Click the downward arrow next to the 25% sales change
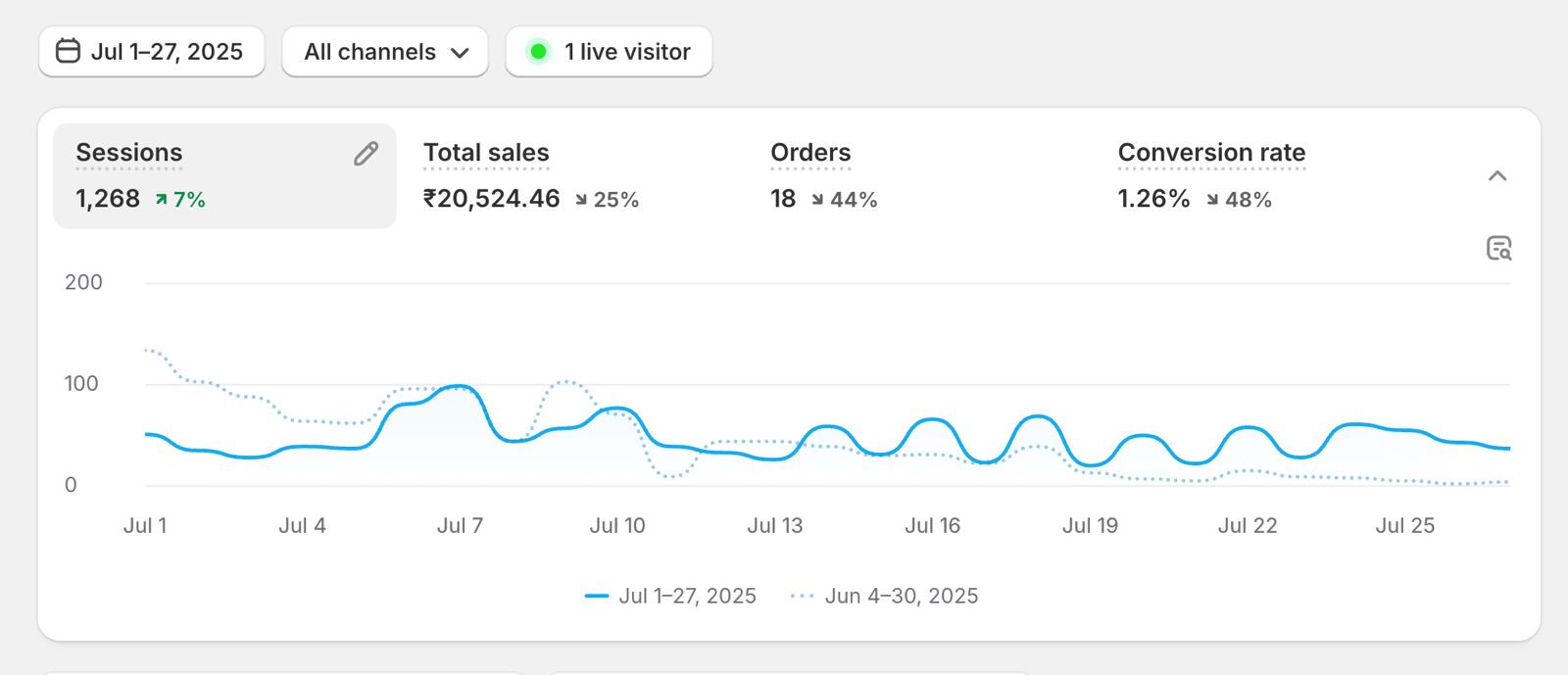Image resolution: width=1568 pixels, height=675 pixels. (x=580, y=200)
